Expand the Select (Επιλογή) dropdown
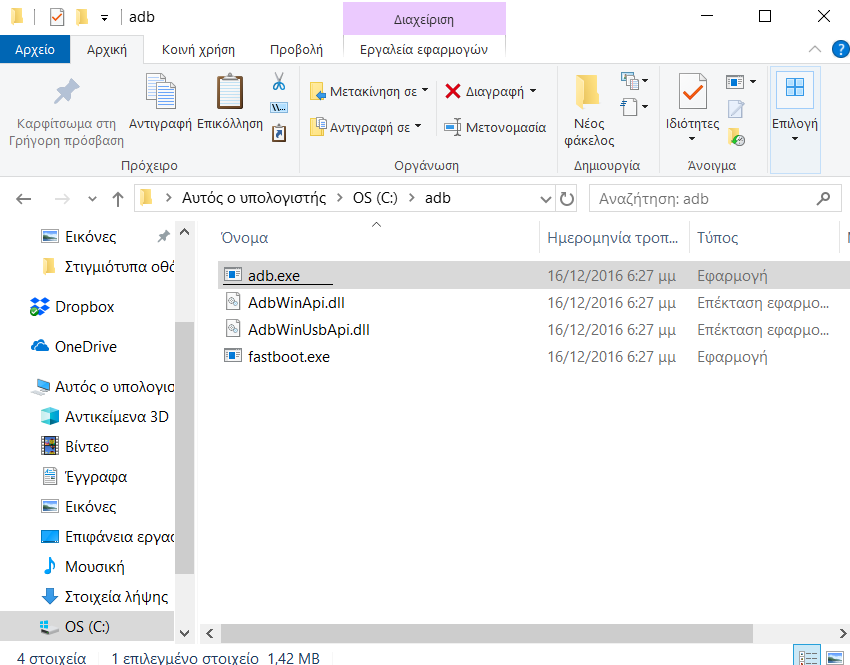This screenshot has height=665, width=850. coord(795,138)
